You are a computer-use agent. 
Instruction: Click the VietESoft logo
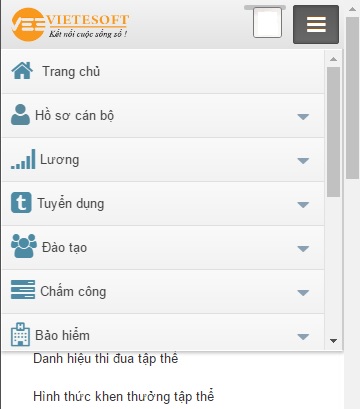pyautogui.click(x=70, y=24)
